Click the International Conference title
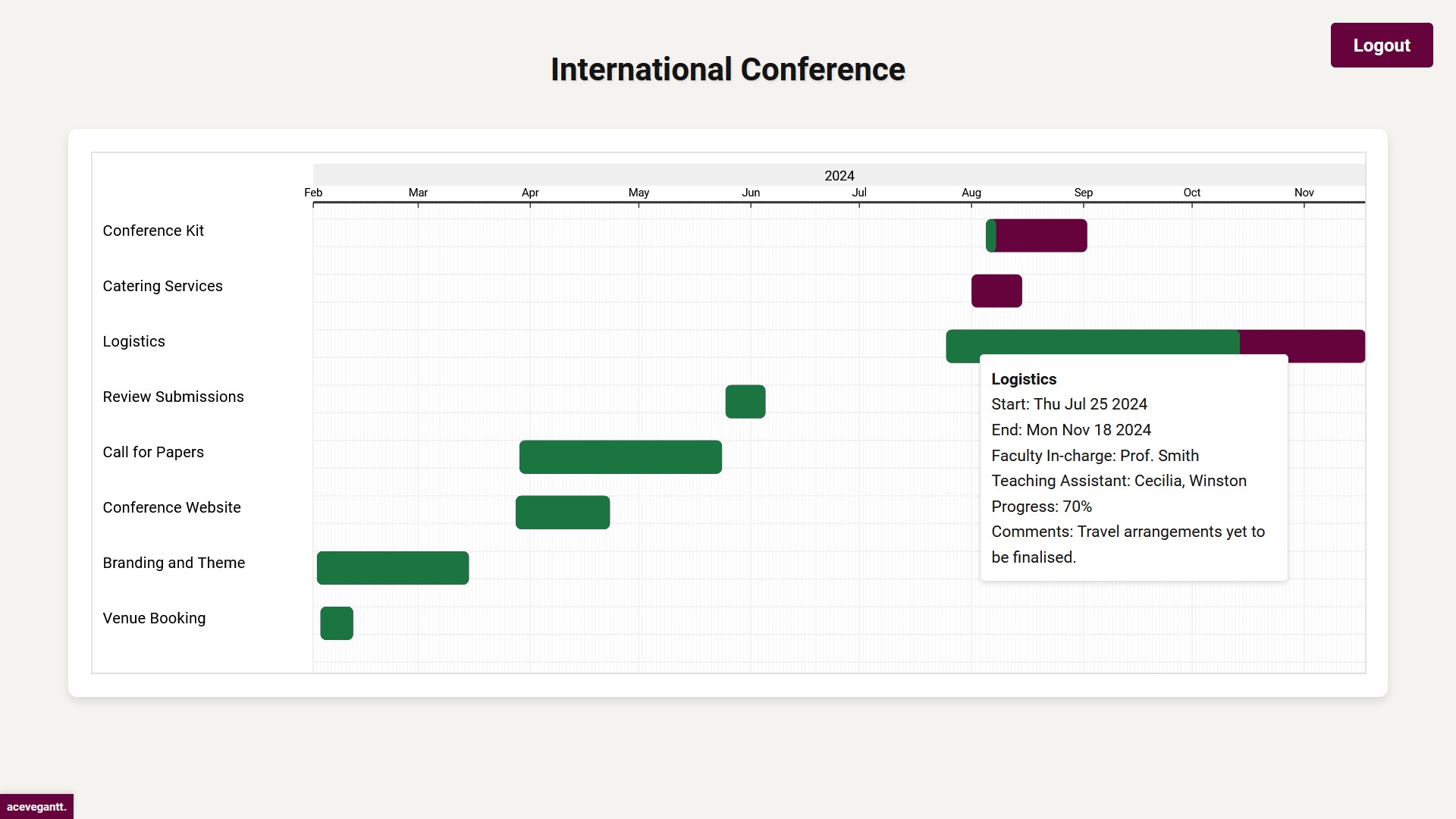Image resolution: width=1456 pixels, height=819 pixels. pos(728,70)
